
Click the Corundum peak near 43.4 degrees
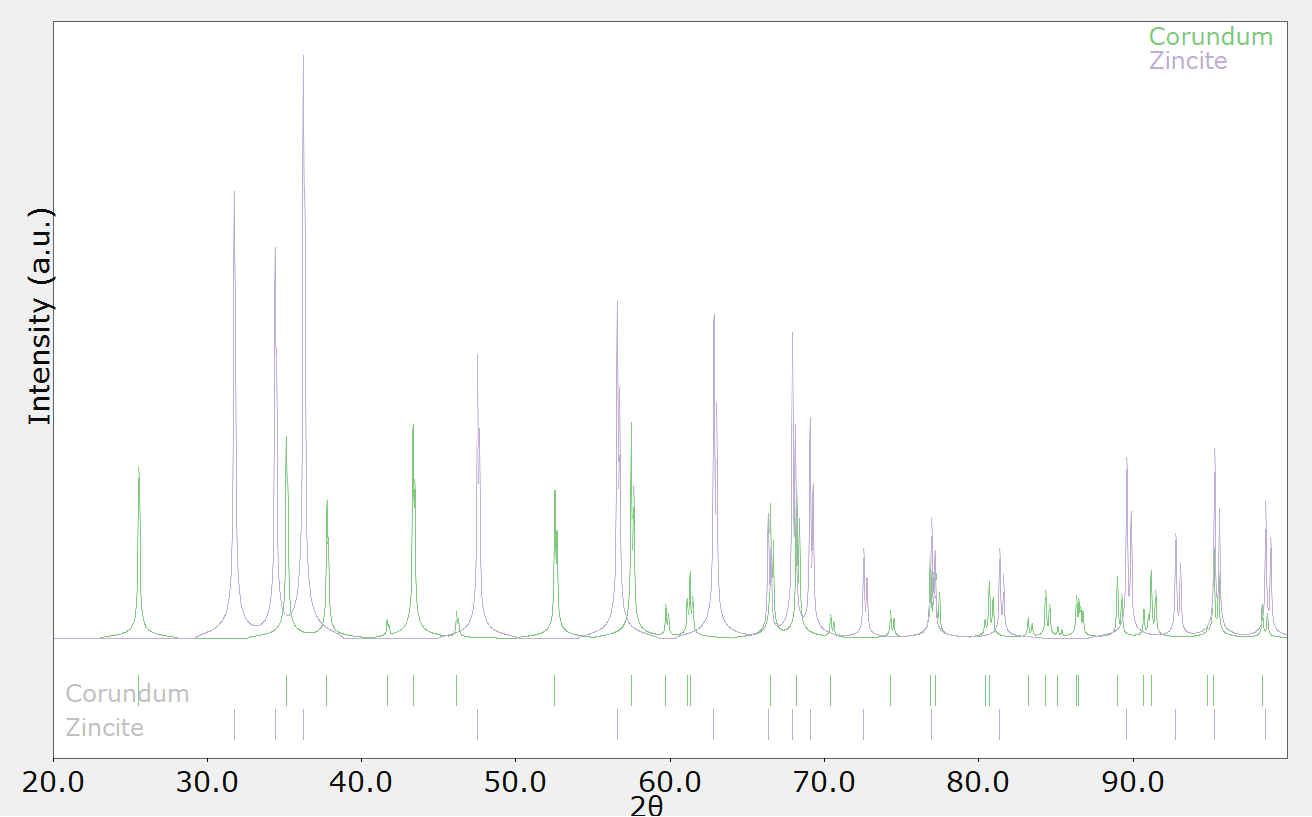point(413,426)
